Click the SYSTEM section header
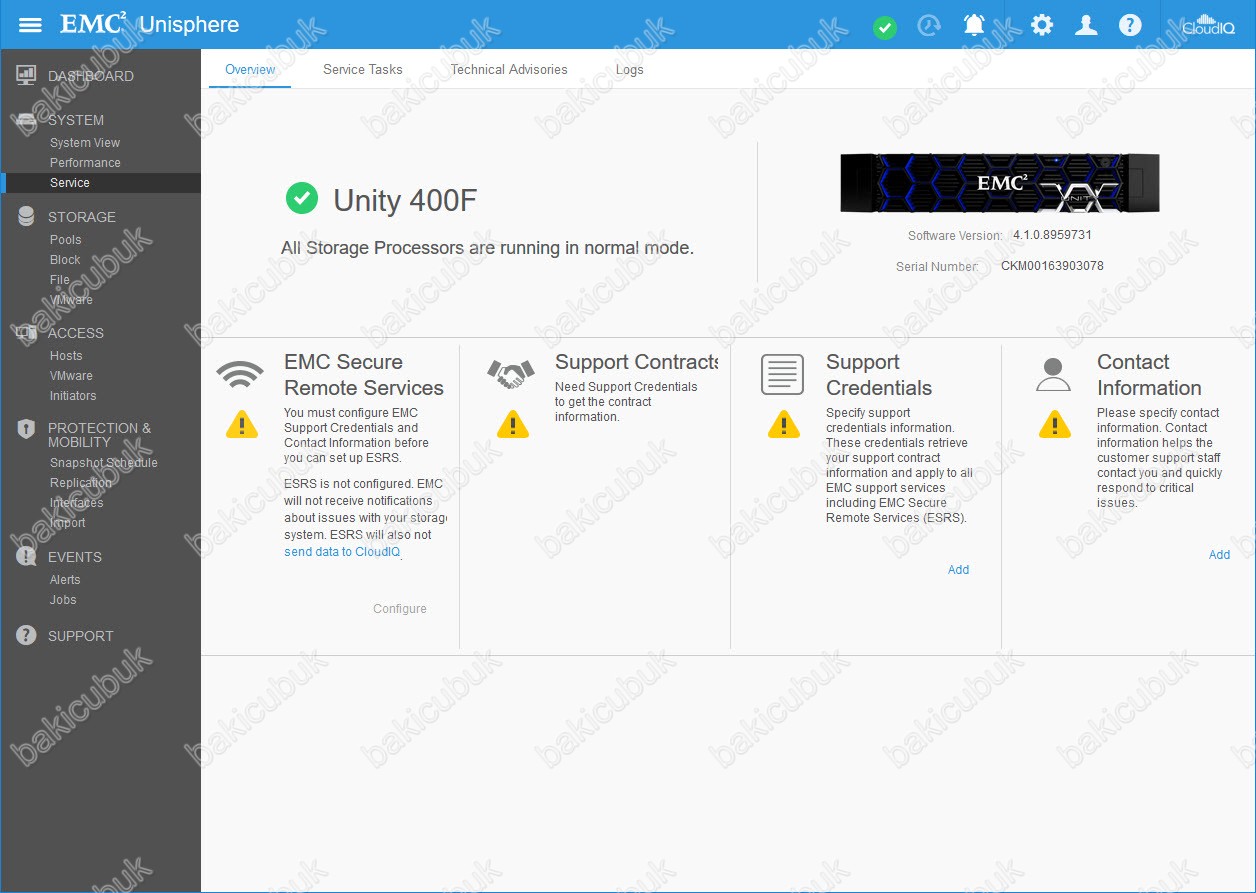Image resolution: width=1256 pixels, height=893 pixels. [76, 120]
